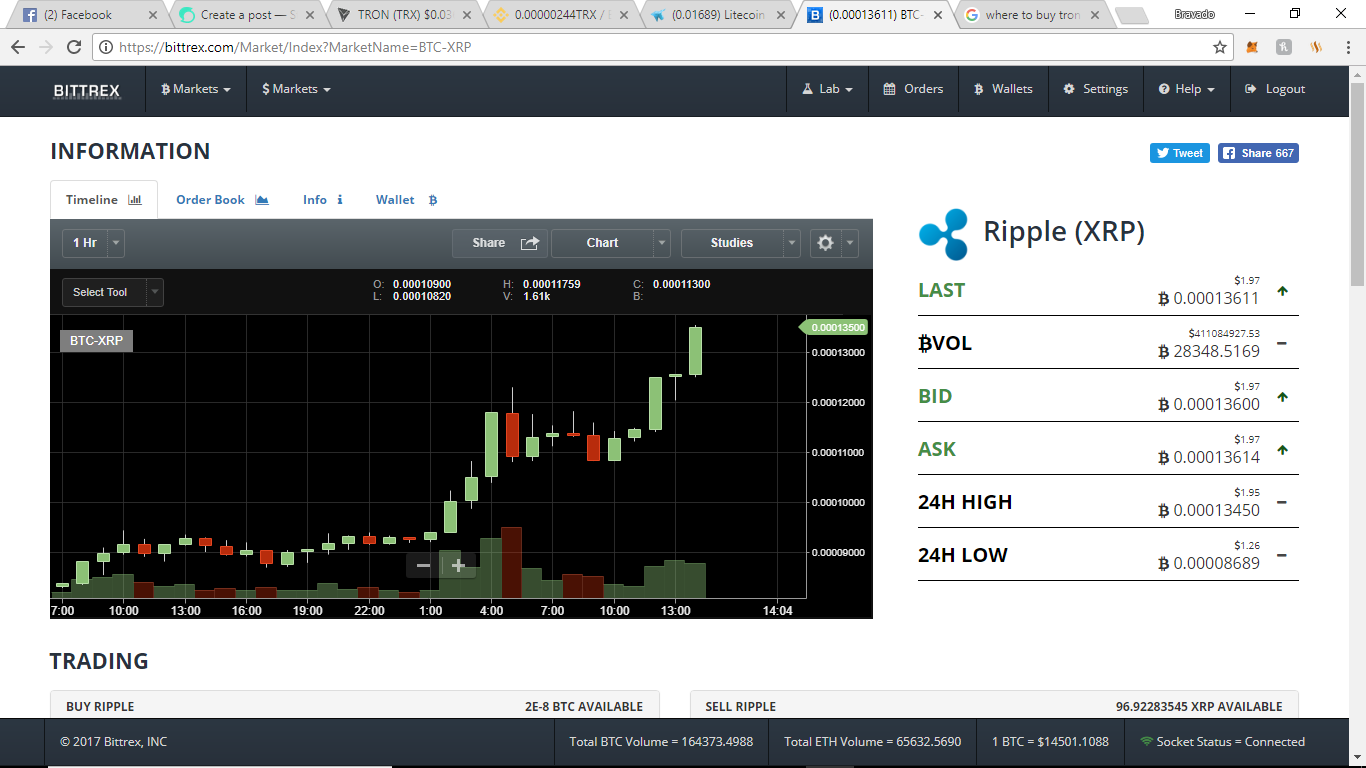This screenshot has height=768, width=1366.
Task: Click the Socket Status connection icon
Action: (1146, 742)
